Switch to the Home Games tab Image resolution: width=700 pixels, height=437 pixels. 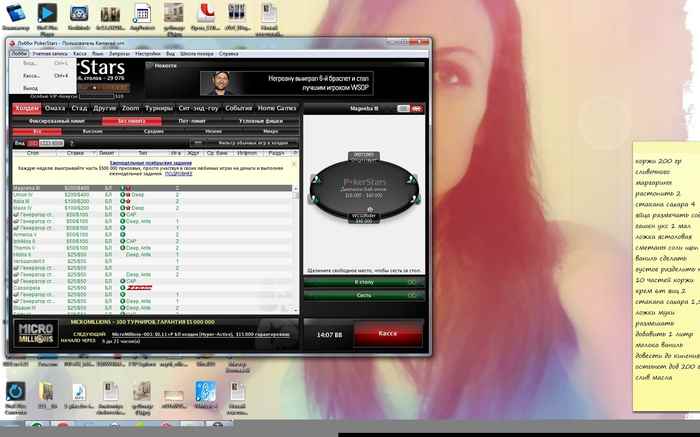(277, 108)
